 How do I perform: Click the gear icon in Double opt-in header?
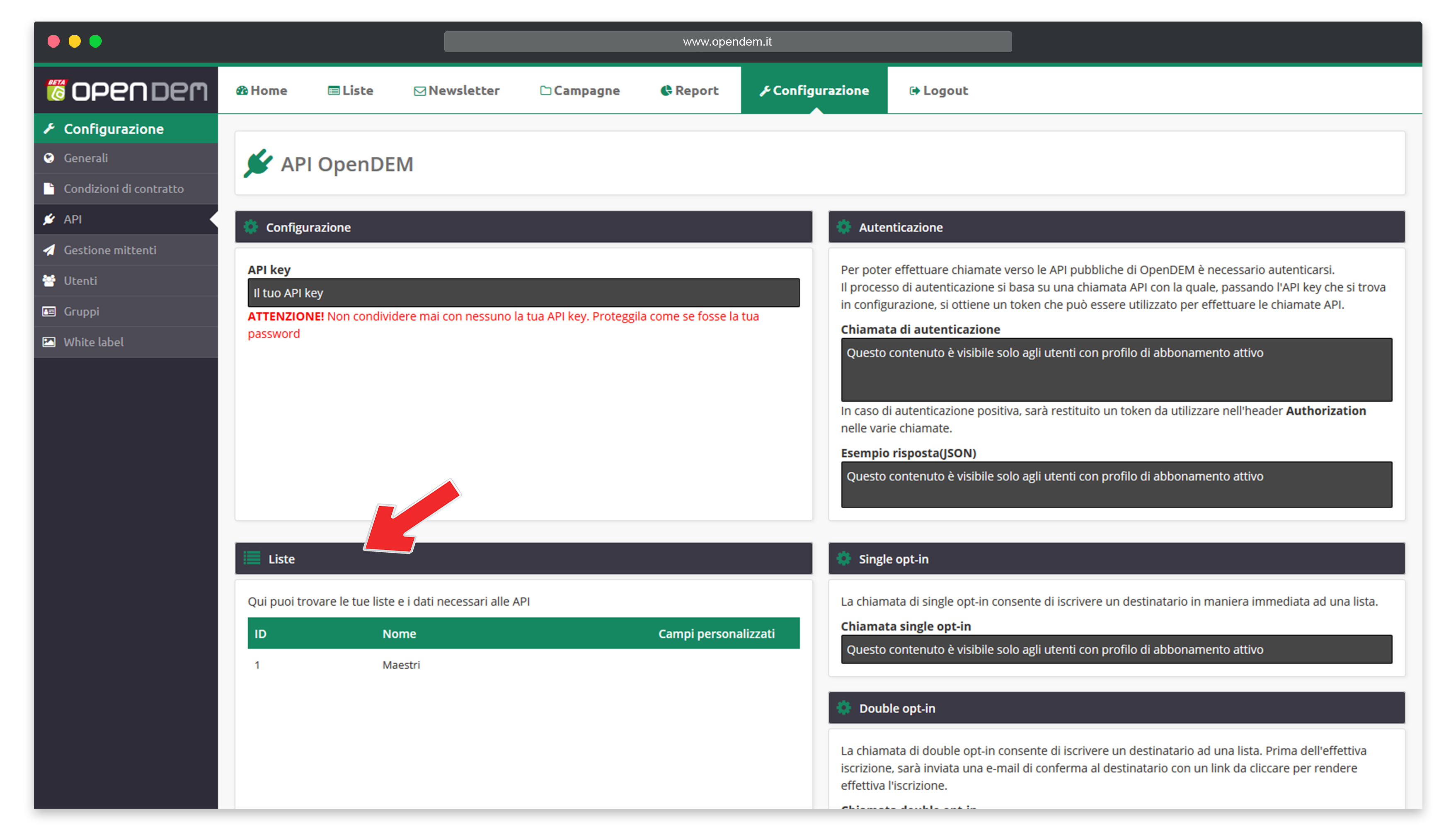click(x=844, y=708)
